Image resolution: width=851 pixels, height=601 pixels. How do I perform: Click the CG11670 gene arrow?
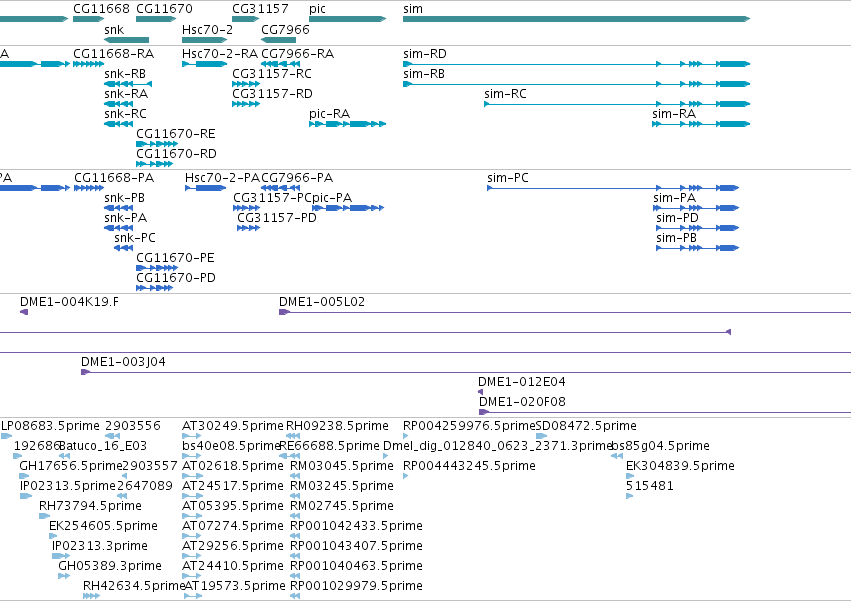pos(156,19)
